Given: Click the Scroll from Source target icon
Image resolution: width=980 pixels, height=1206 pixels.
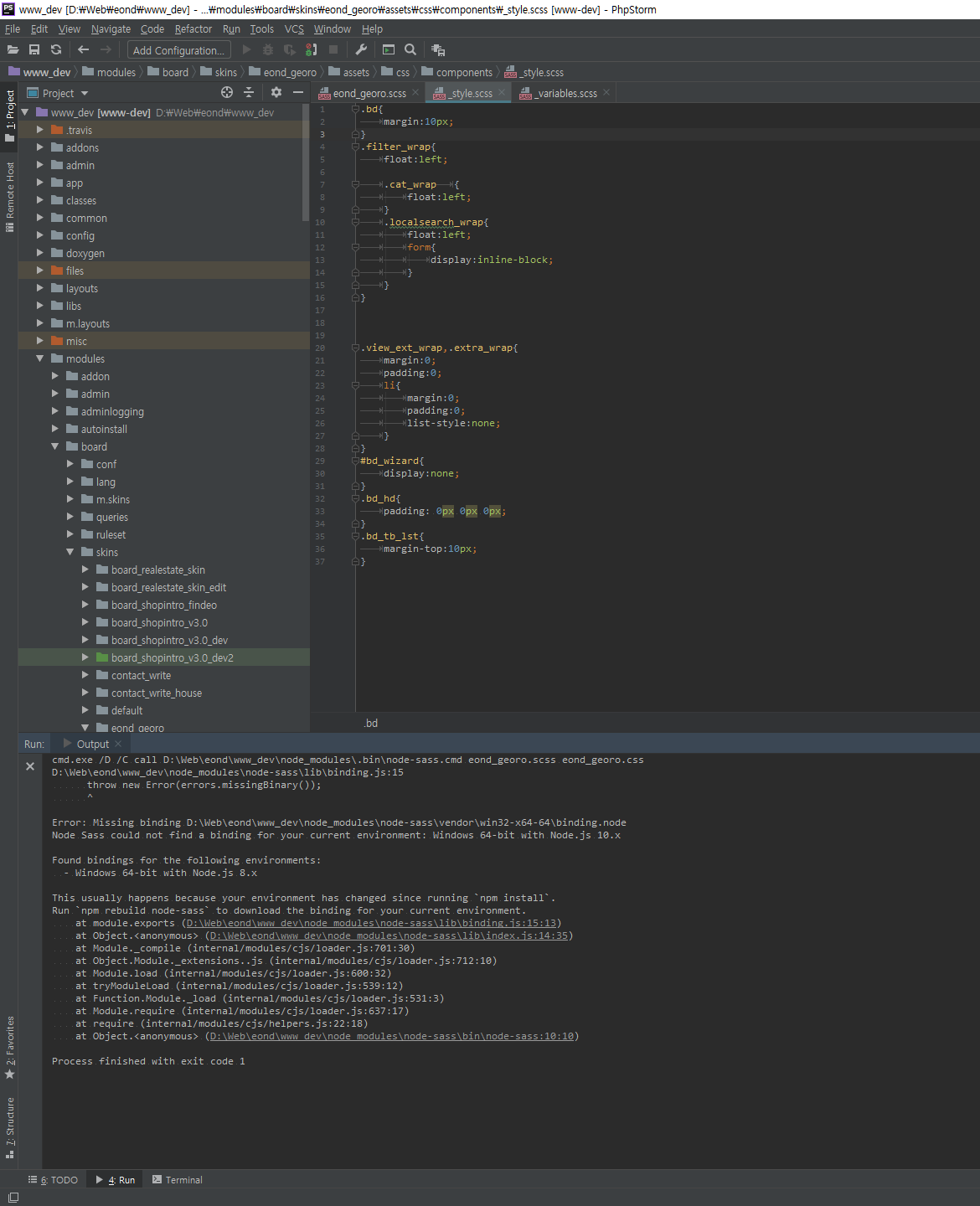Looking at the screenshot, I should [x=227, y=92].
